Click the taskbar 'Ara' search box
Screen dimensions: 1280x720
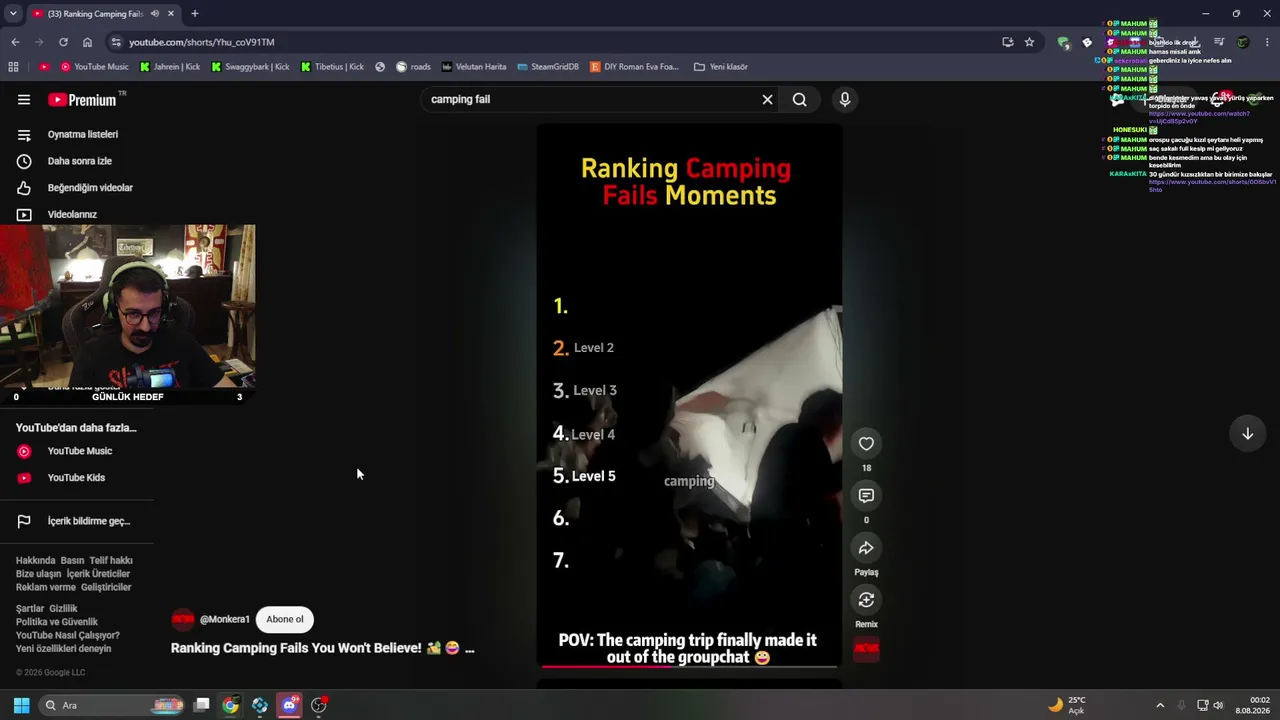[112, 705]
